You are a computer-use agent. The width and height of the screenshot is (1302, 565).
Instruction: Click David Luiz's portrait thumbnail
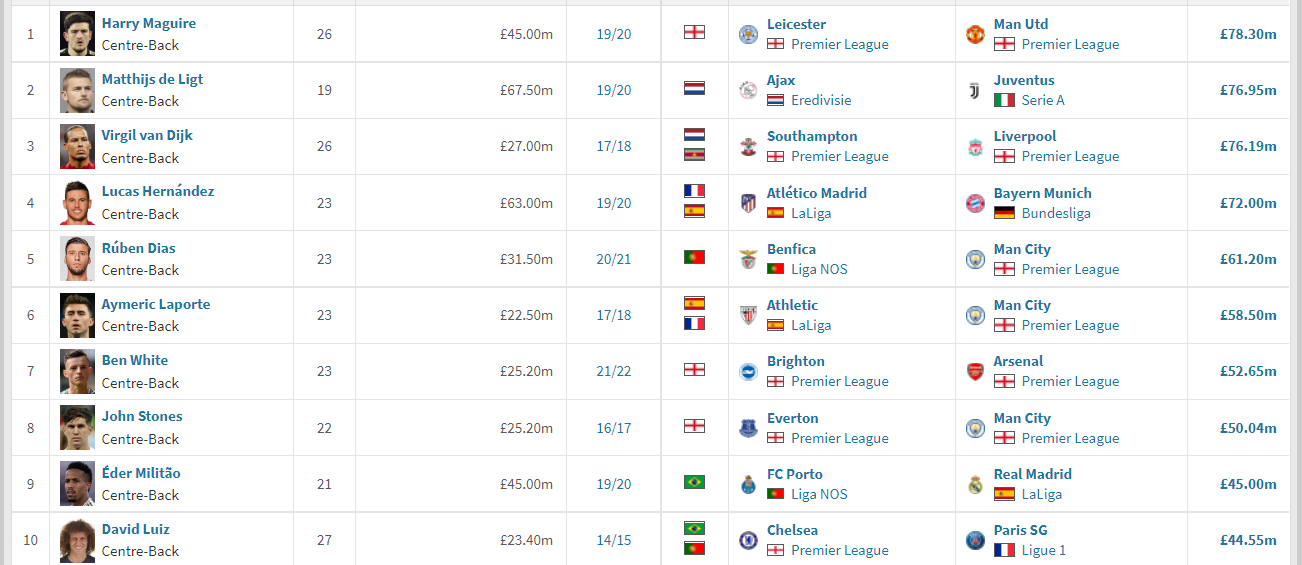click(77, 540)
